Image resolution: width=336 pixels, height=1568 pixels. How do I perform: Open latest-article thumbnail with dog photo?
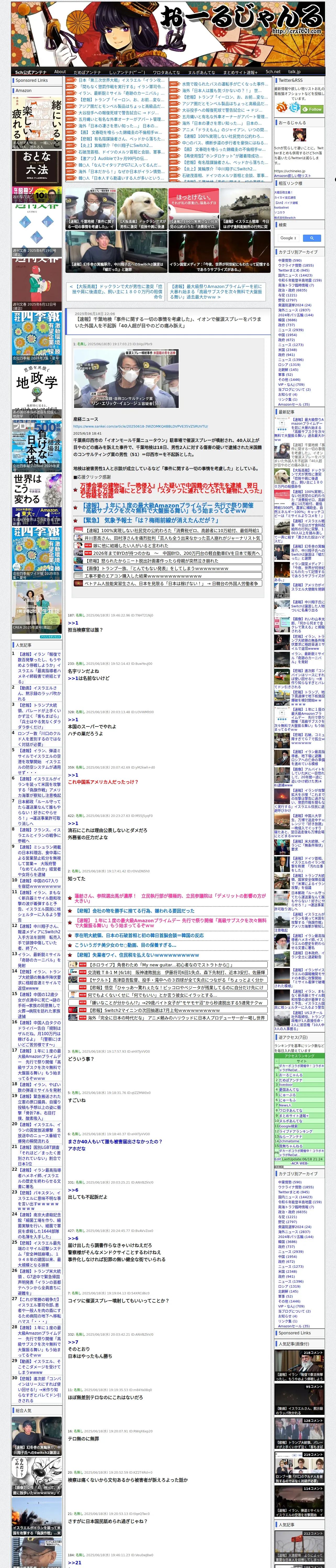tap(282, 476)
